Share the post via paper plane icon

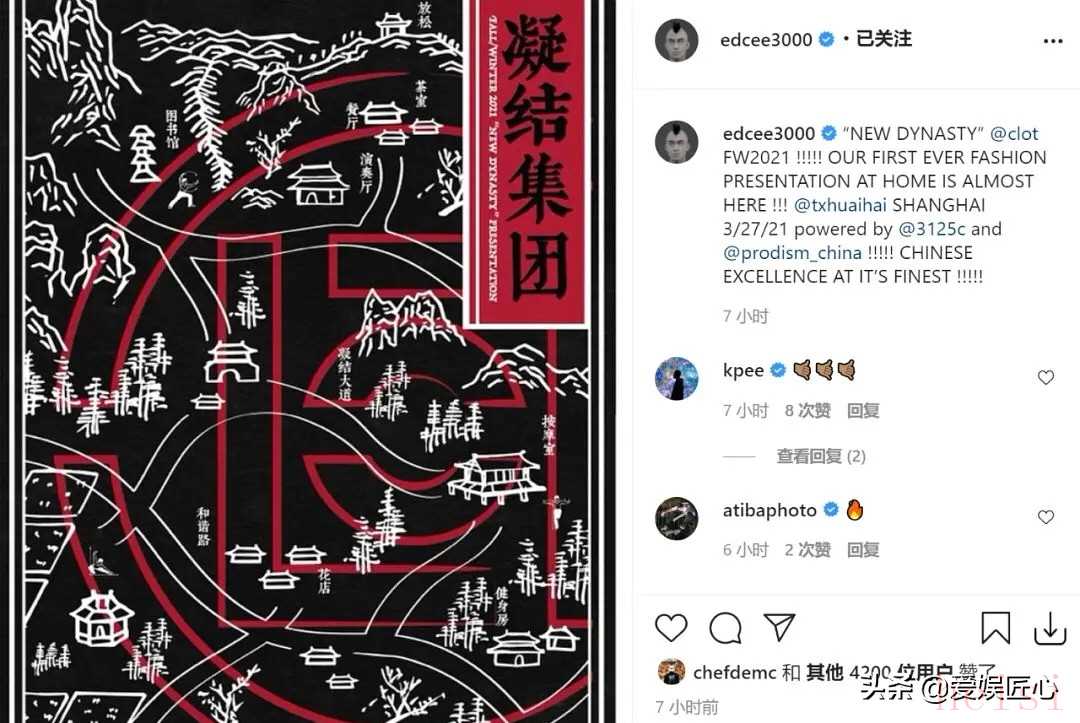(780, 627)
